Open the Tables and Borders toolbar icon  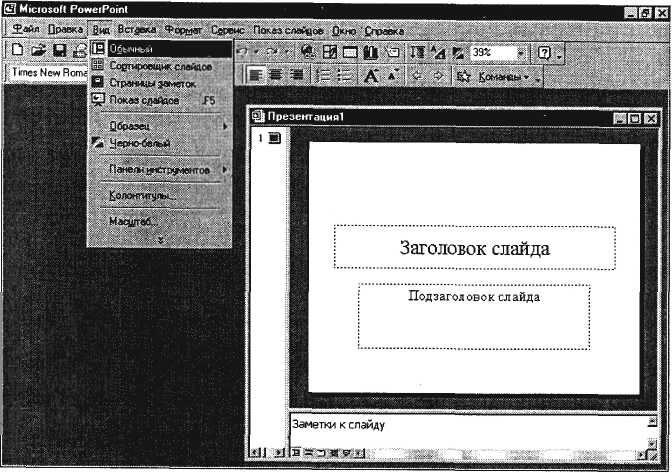(330, 52)
